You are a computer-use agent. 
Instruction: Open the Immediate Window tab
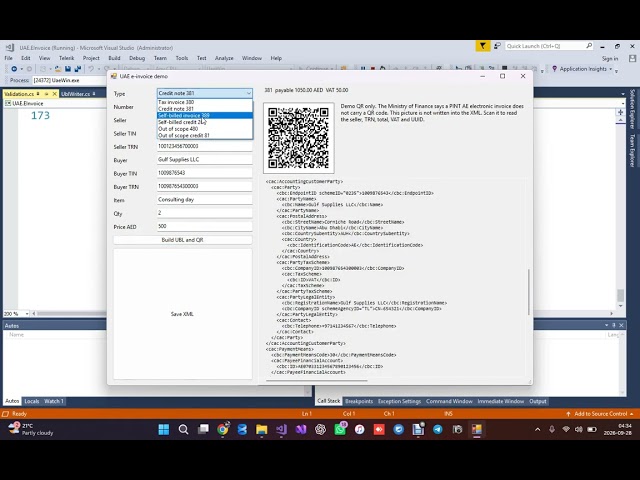(501, 401)
